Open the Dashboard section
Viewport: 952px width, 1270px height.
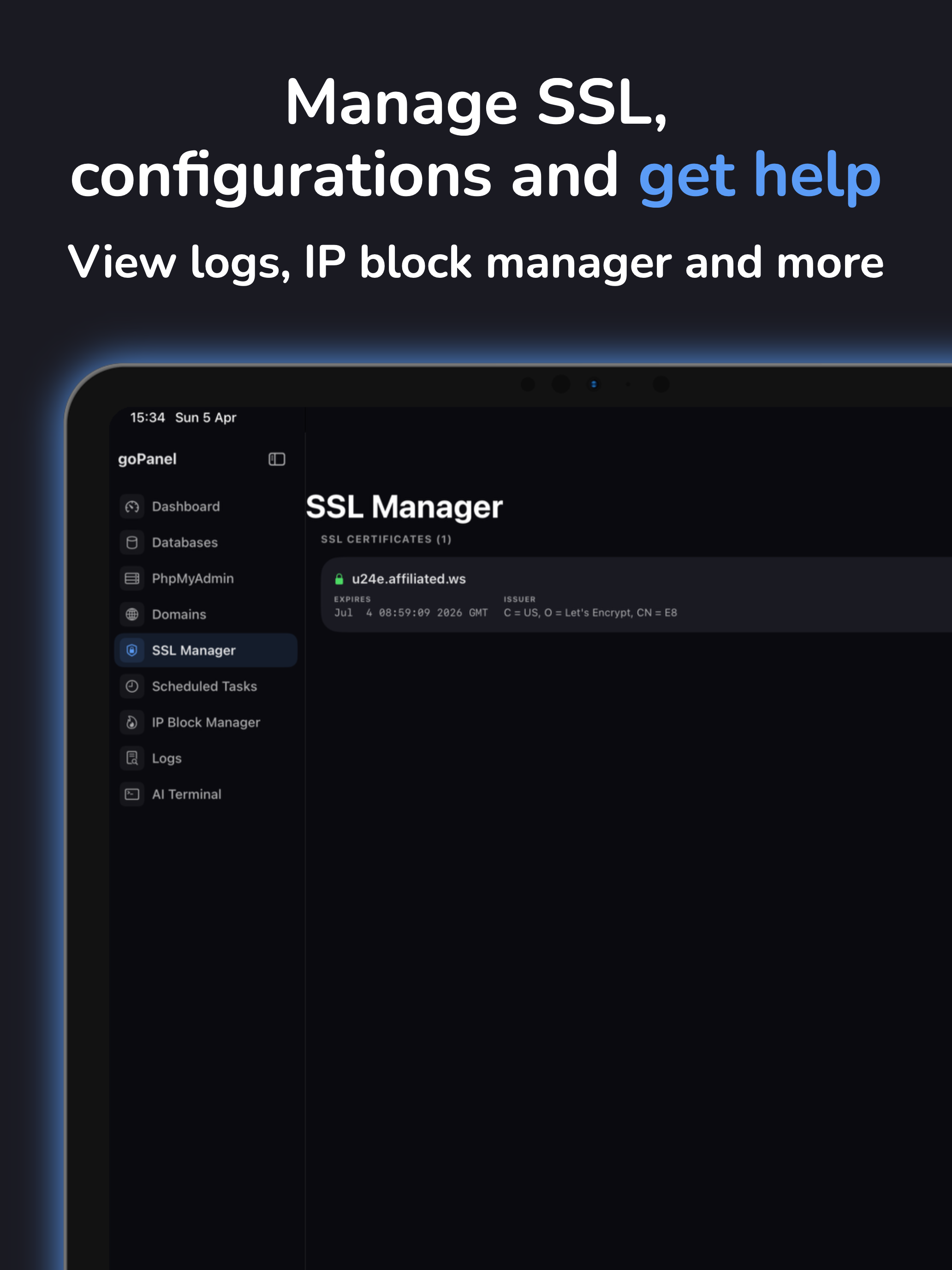pos(206,506)
